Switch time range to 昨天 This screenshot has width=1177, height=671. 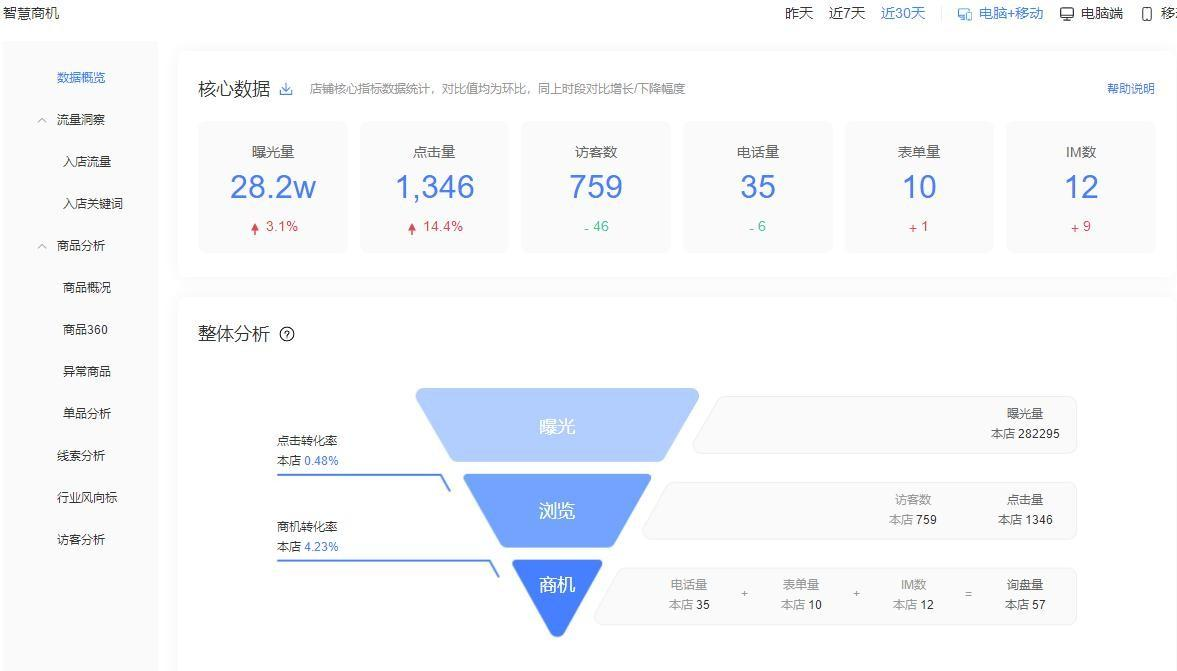click(x=797, y=13)
